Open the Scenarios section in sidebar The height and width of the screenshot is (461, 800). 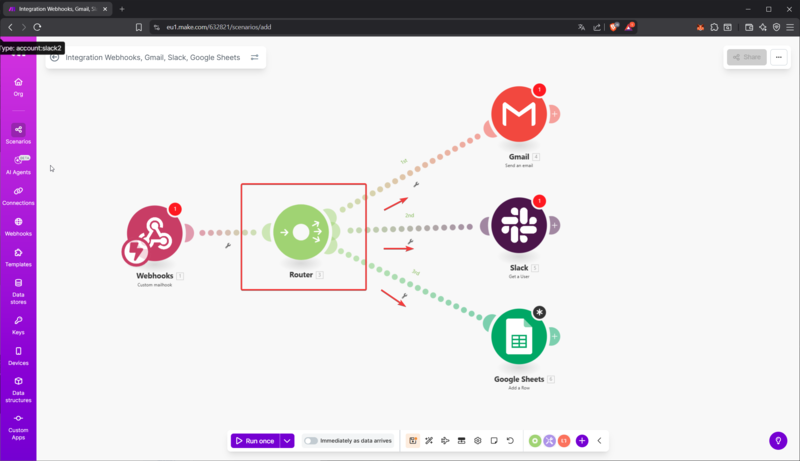tap(18, 134)
